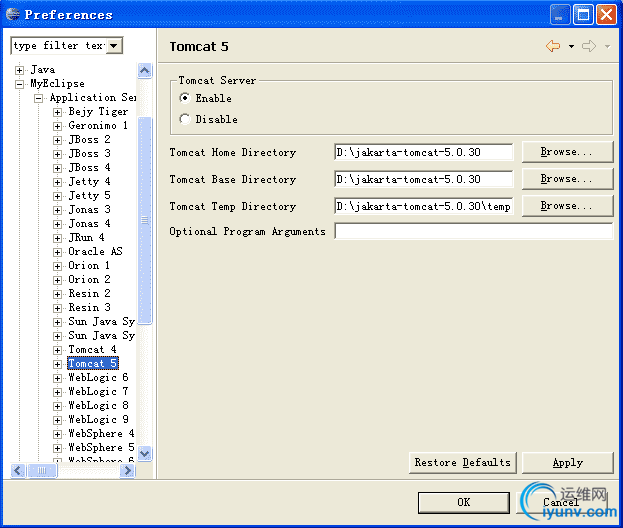Click the tree scroll-right arrow
Image resolution: width=623 pixels, height=528 pixels.
[x=127, y=470]
